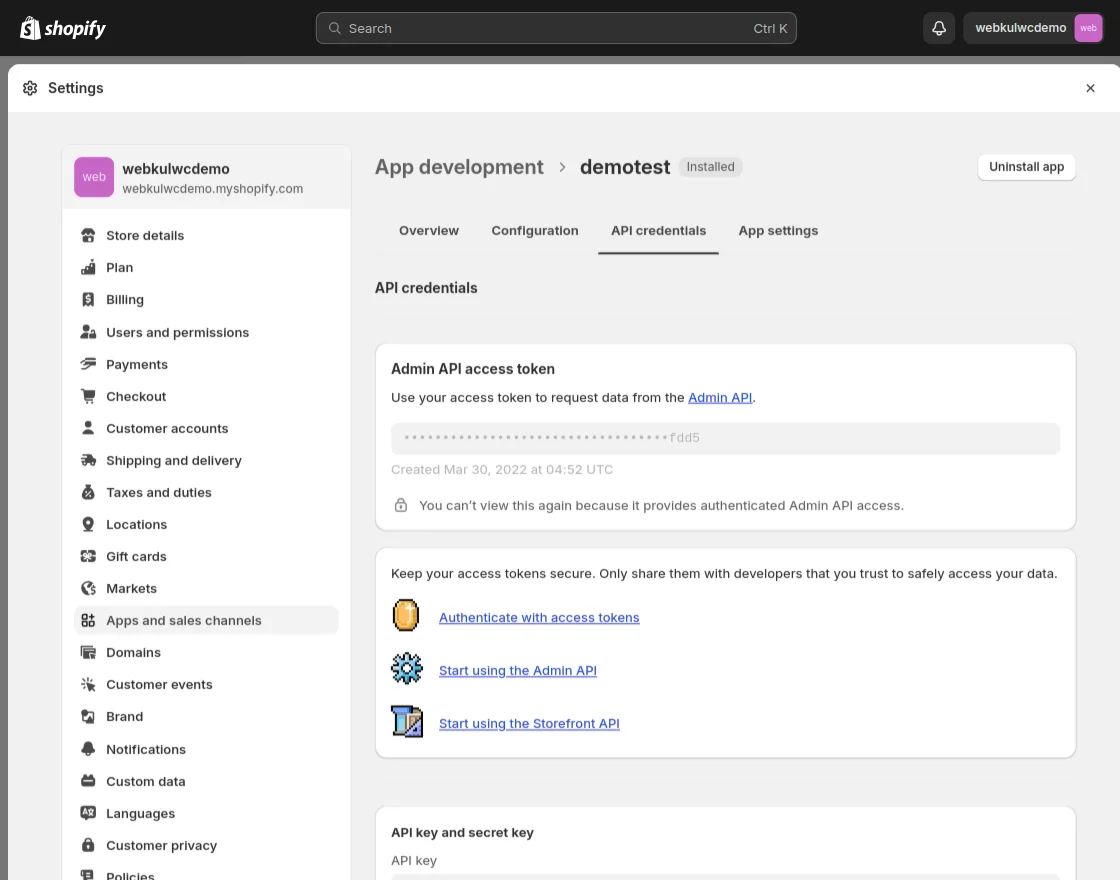Click the Settings gear icon
This screenshot has height=880, width=1120.
(30, 88)
